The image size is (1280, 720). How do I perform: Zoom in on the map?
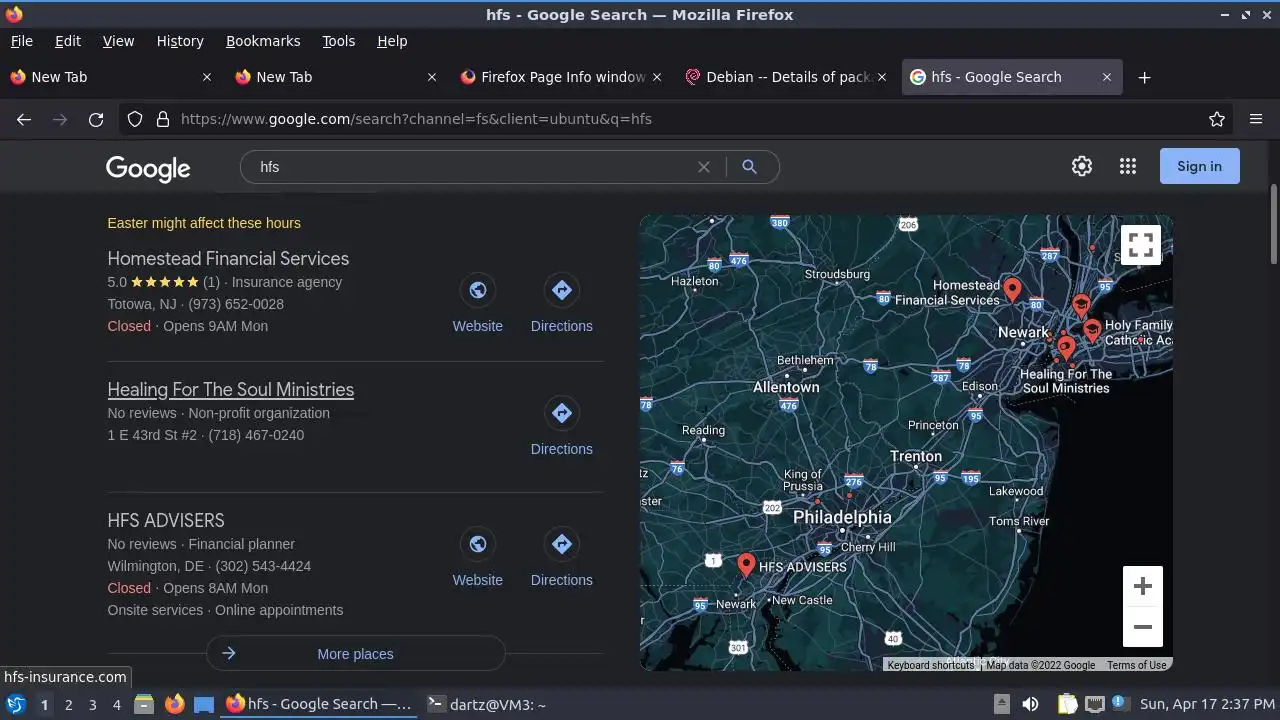[1142, 586]
